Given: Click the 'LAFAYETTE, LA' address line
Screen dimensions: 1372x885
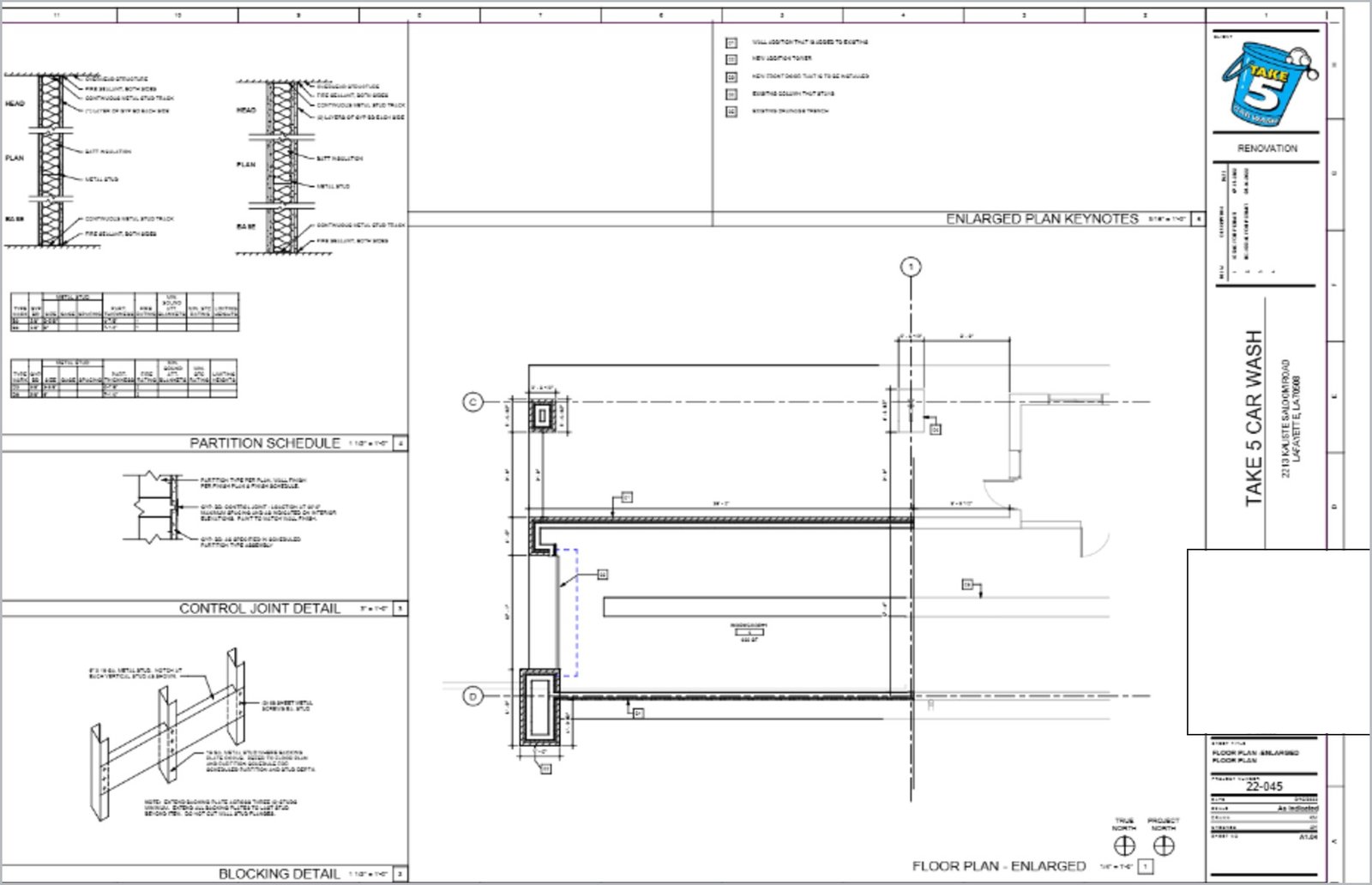Looking at the screenshot, I should point(1297,418).
